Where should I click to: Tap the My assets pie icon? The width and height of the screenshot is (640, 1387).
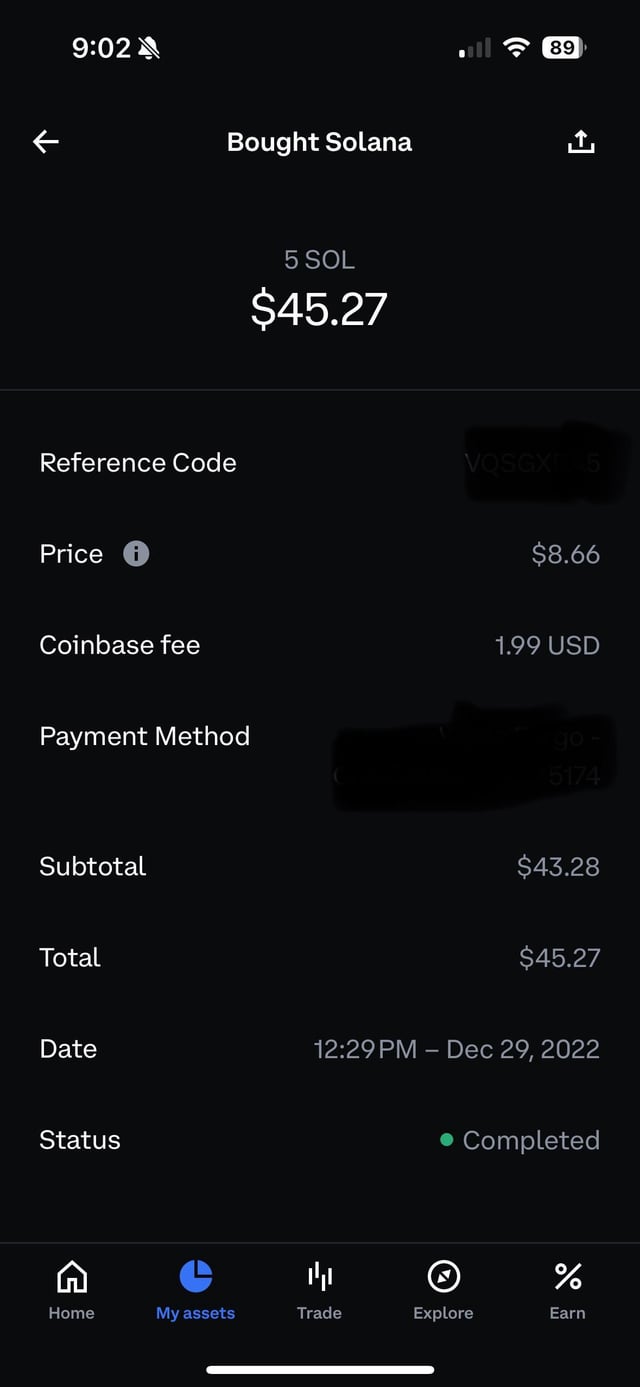pos(195,1276)
